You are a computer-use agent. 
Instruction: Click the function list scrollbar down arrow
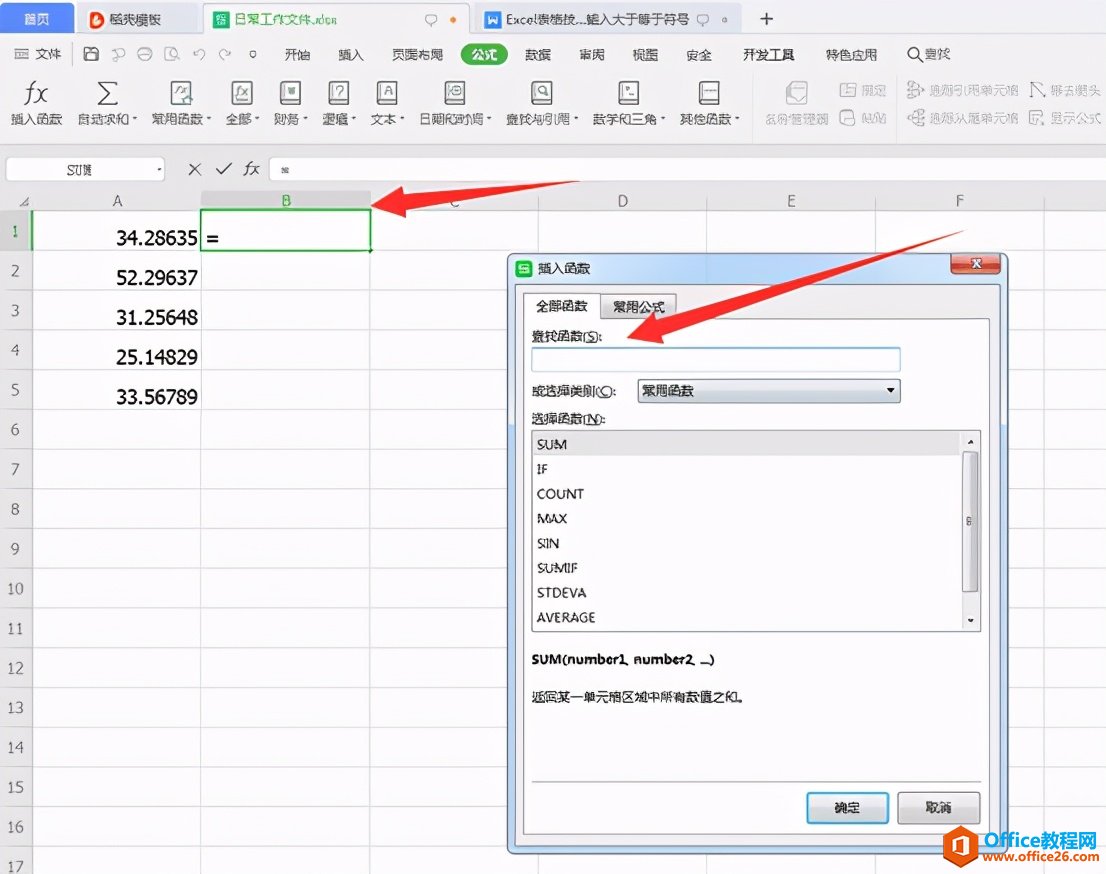[971, 620]
